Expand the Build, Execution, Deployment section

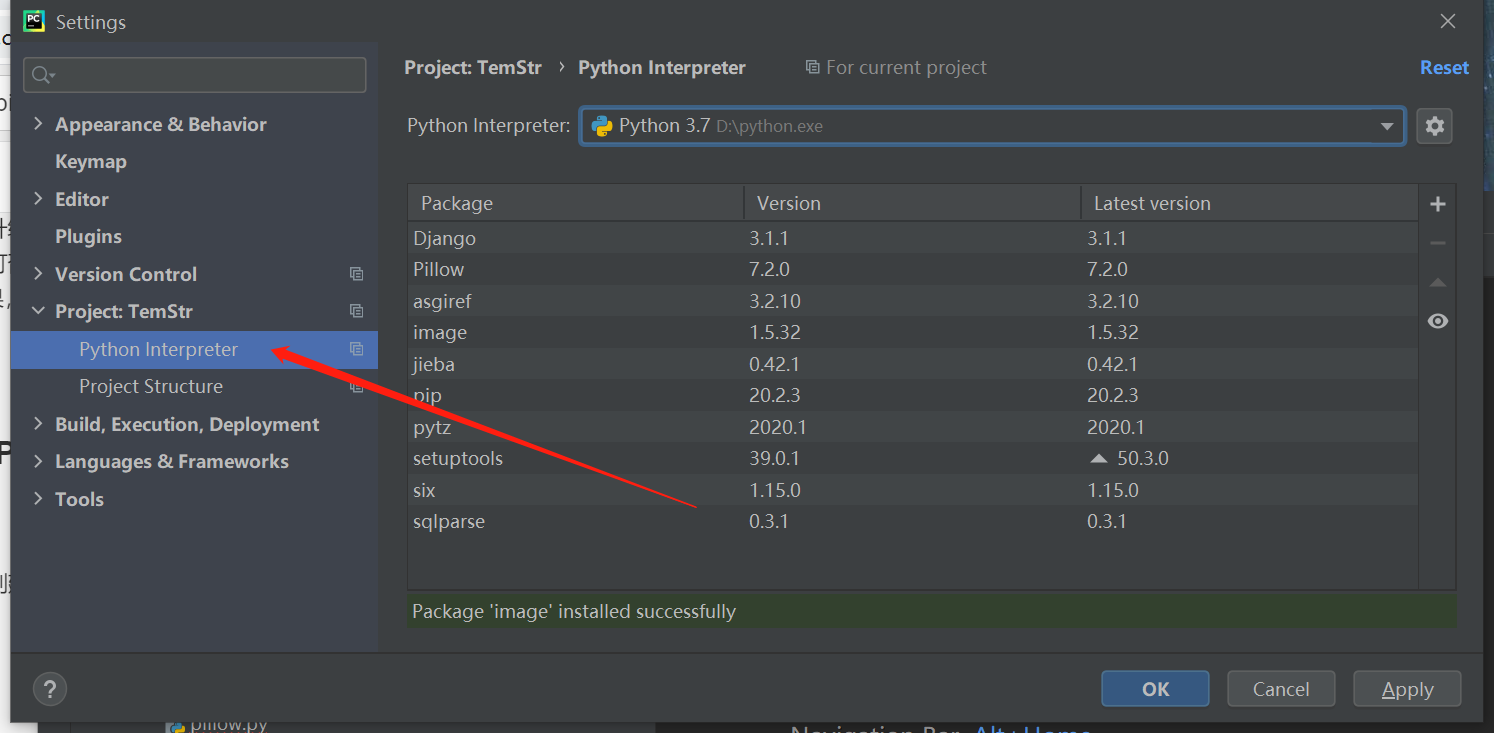coord(38,423)
